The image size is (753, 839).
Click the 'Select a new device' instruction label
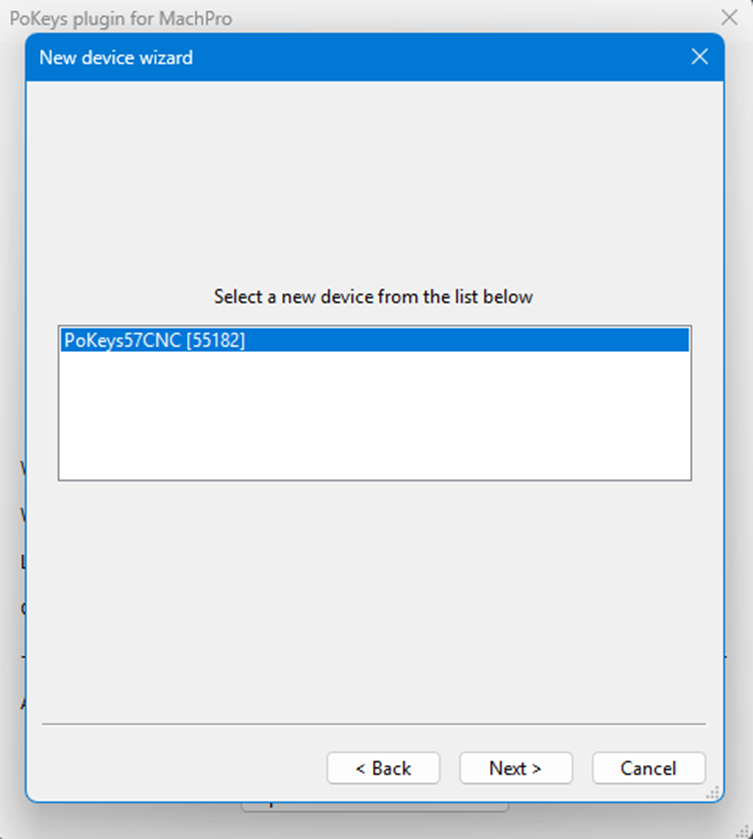(373, 297)
